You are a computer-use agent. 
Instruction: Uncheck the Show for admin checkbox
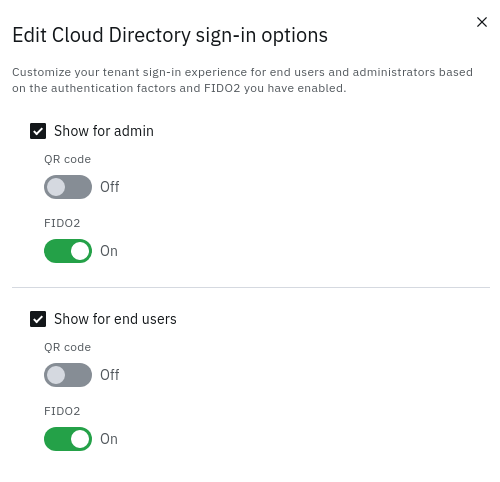(x=38, y=131)
